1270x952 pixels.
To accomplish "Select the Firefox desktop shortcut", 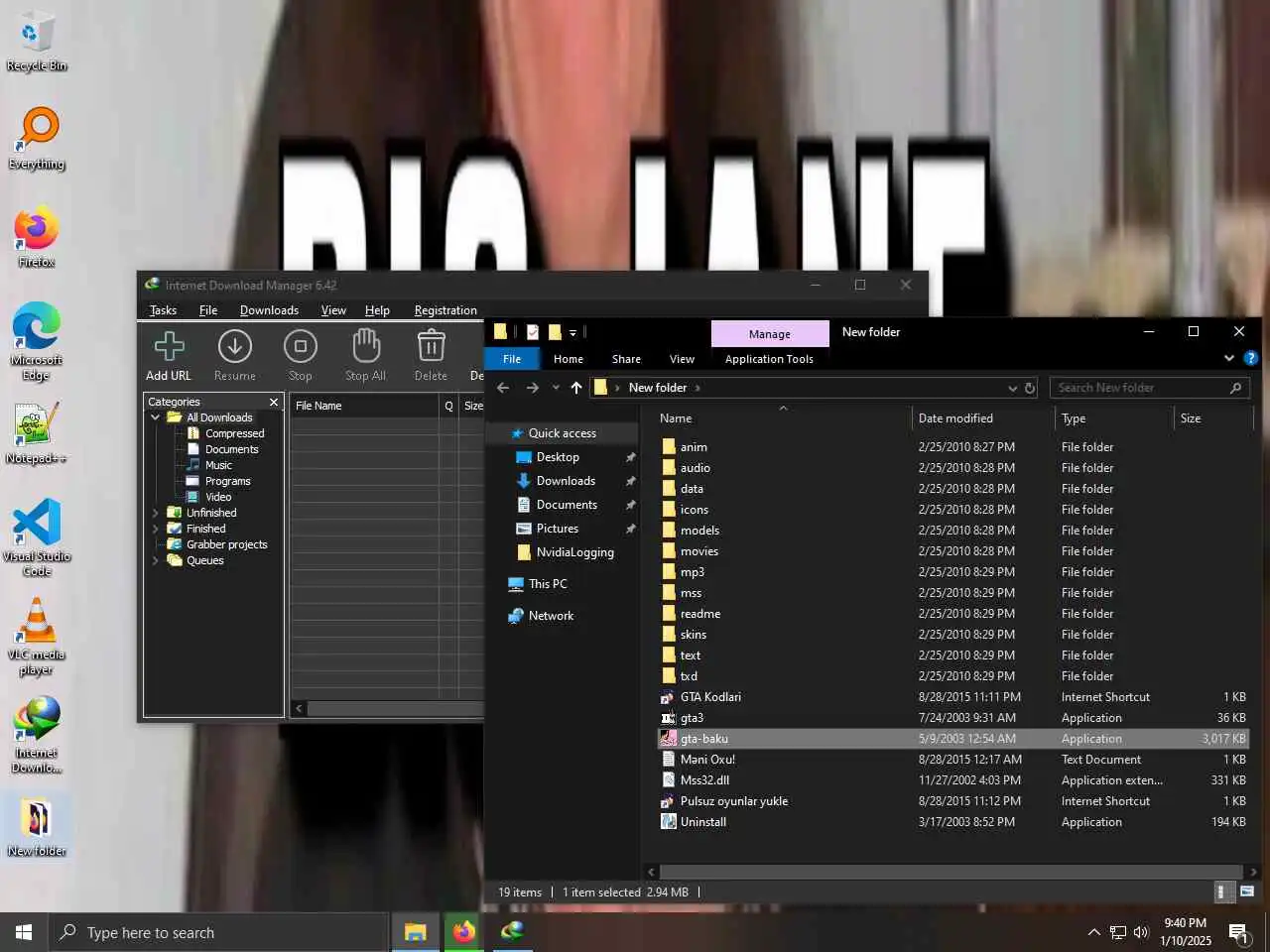I will coord(37,237).
